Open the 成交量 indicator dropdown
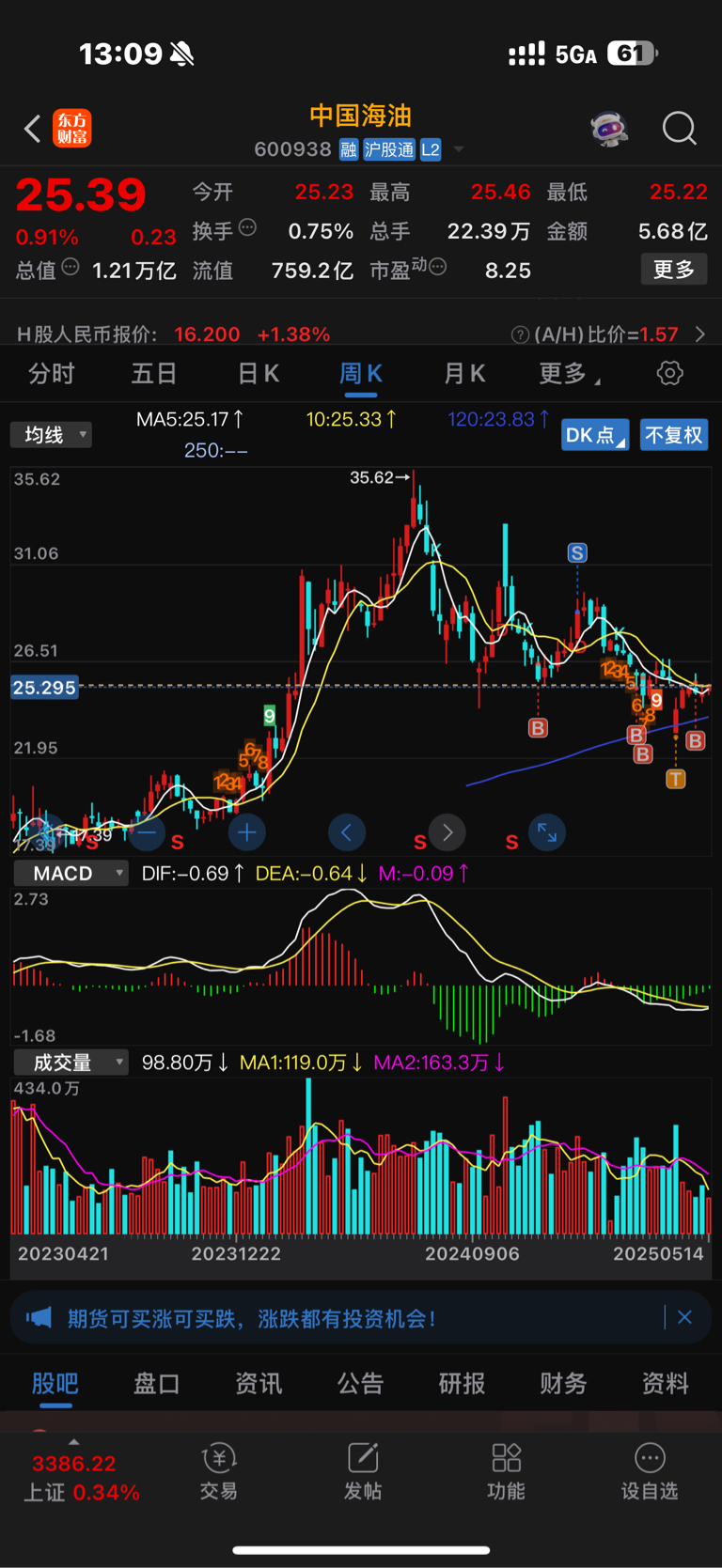 [71, 1062]
